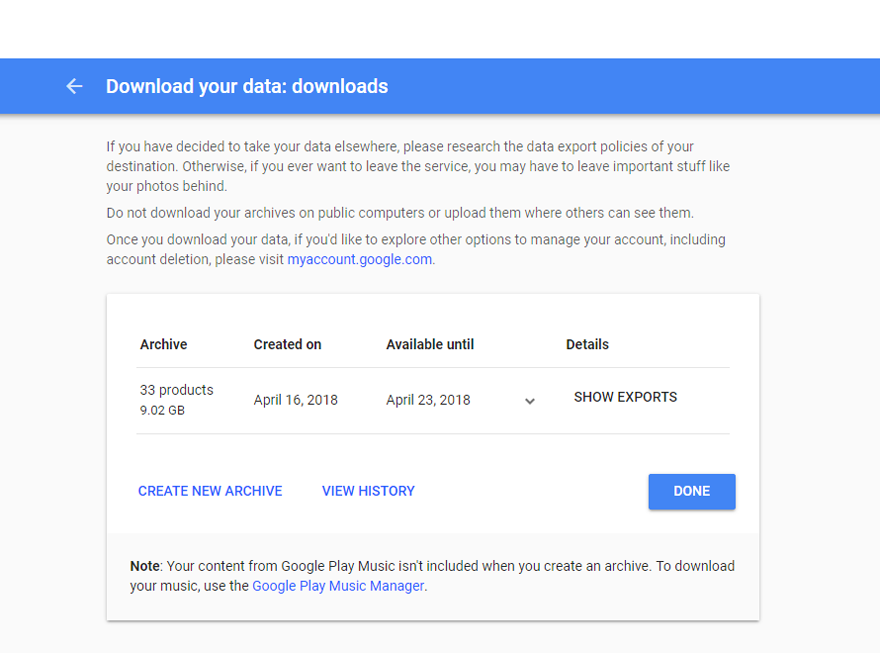Click the April 23, 2018 expiry date
The width and height of the screenshot is (880, 653).
[x=428, y=400]
